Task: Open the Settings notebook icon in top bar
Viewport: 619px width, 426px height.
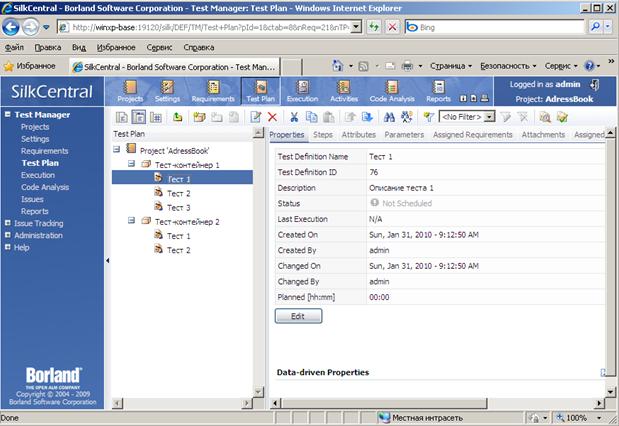Action: tap(167, 87)
